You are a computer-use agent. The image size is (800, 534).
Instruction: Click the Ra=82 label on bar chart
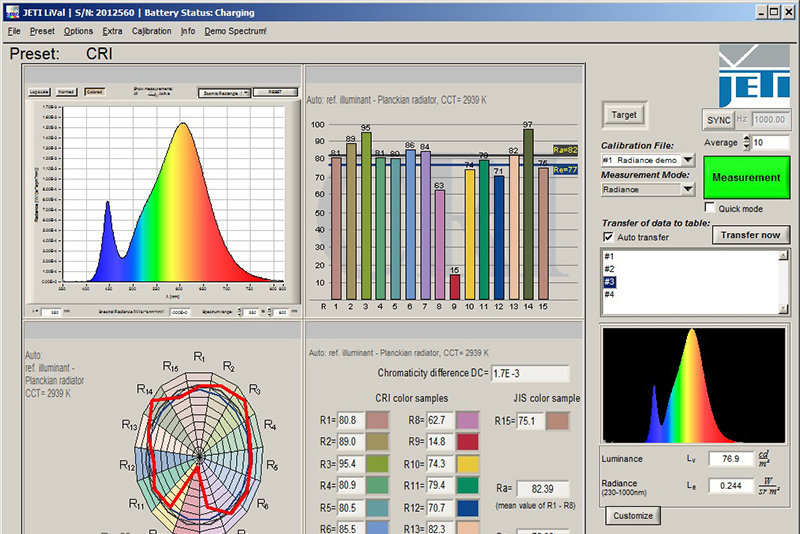click(x=565, y=150)
